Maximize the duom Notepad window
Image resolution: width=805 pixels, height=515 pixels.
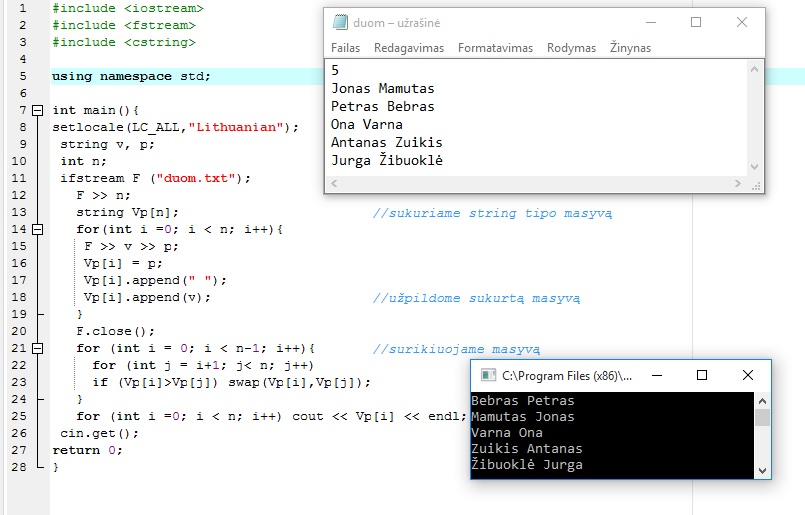pyautogui.click(x=696, y=22)
